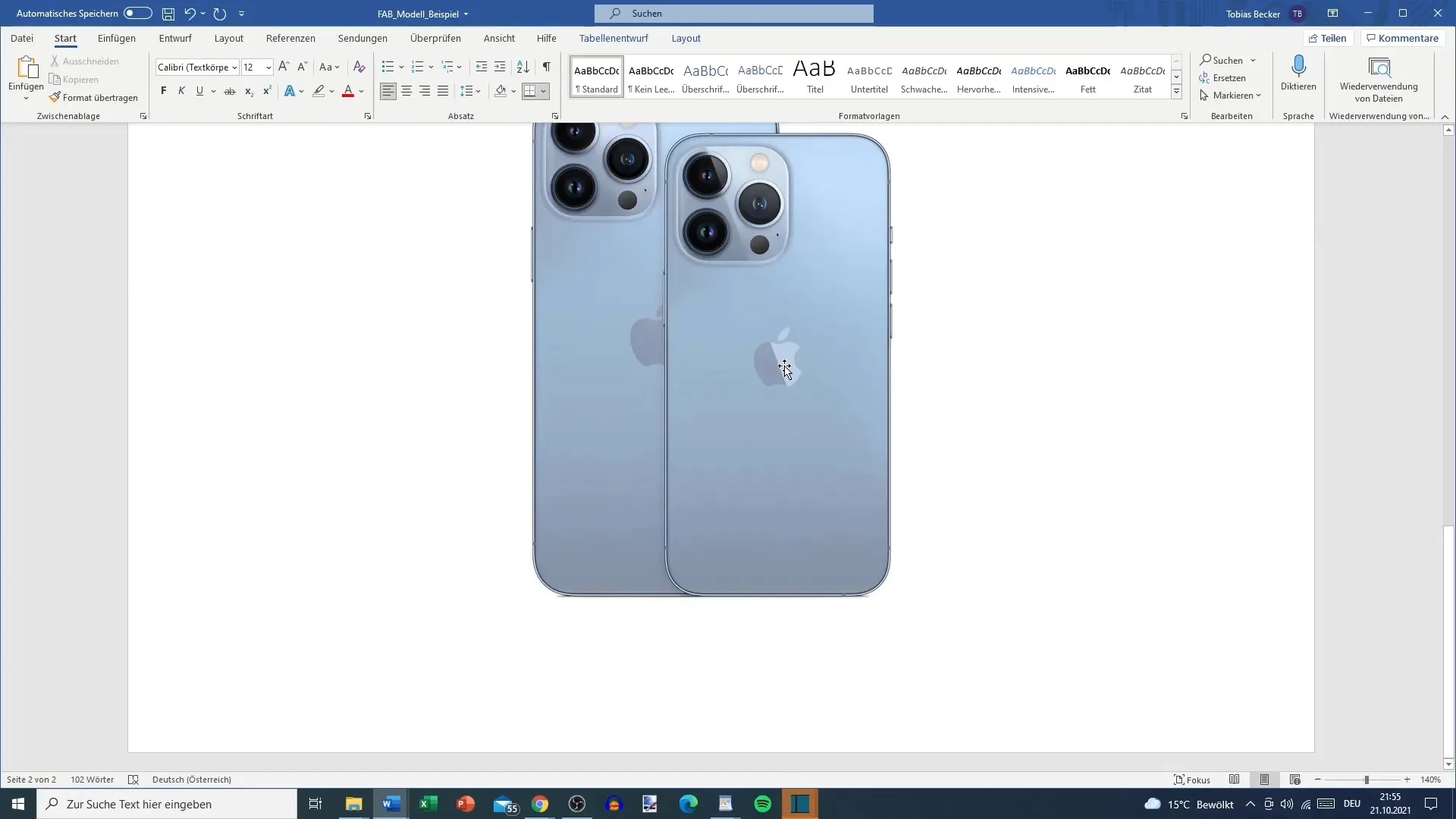Apply yellow text highlight color
The height and width of the screenshot is (819, 1456).
pos(318,91)
